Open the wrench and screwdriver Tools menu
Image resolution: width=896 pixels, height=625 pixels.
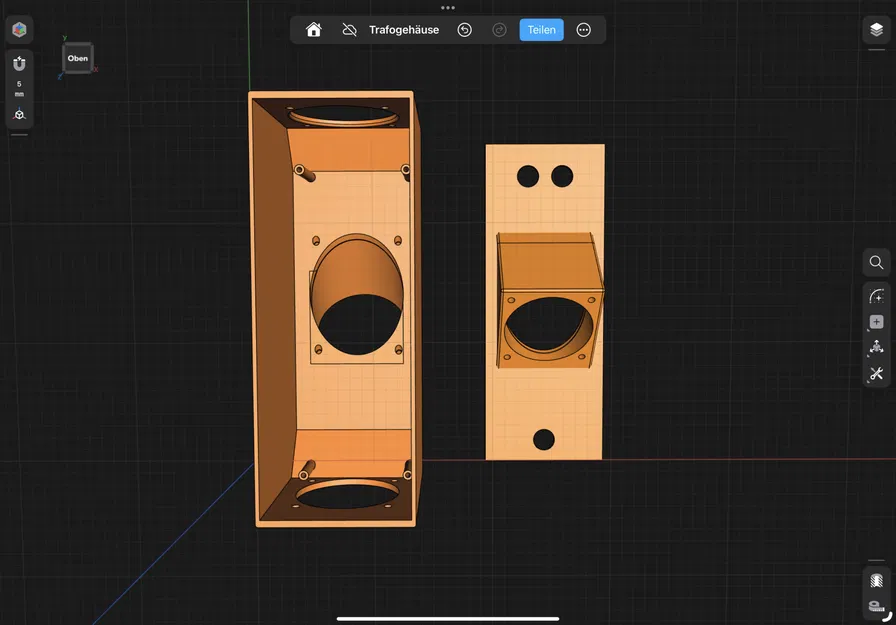click(876, 374)
